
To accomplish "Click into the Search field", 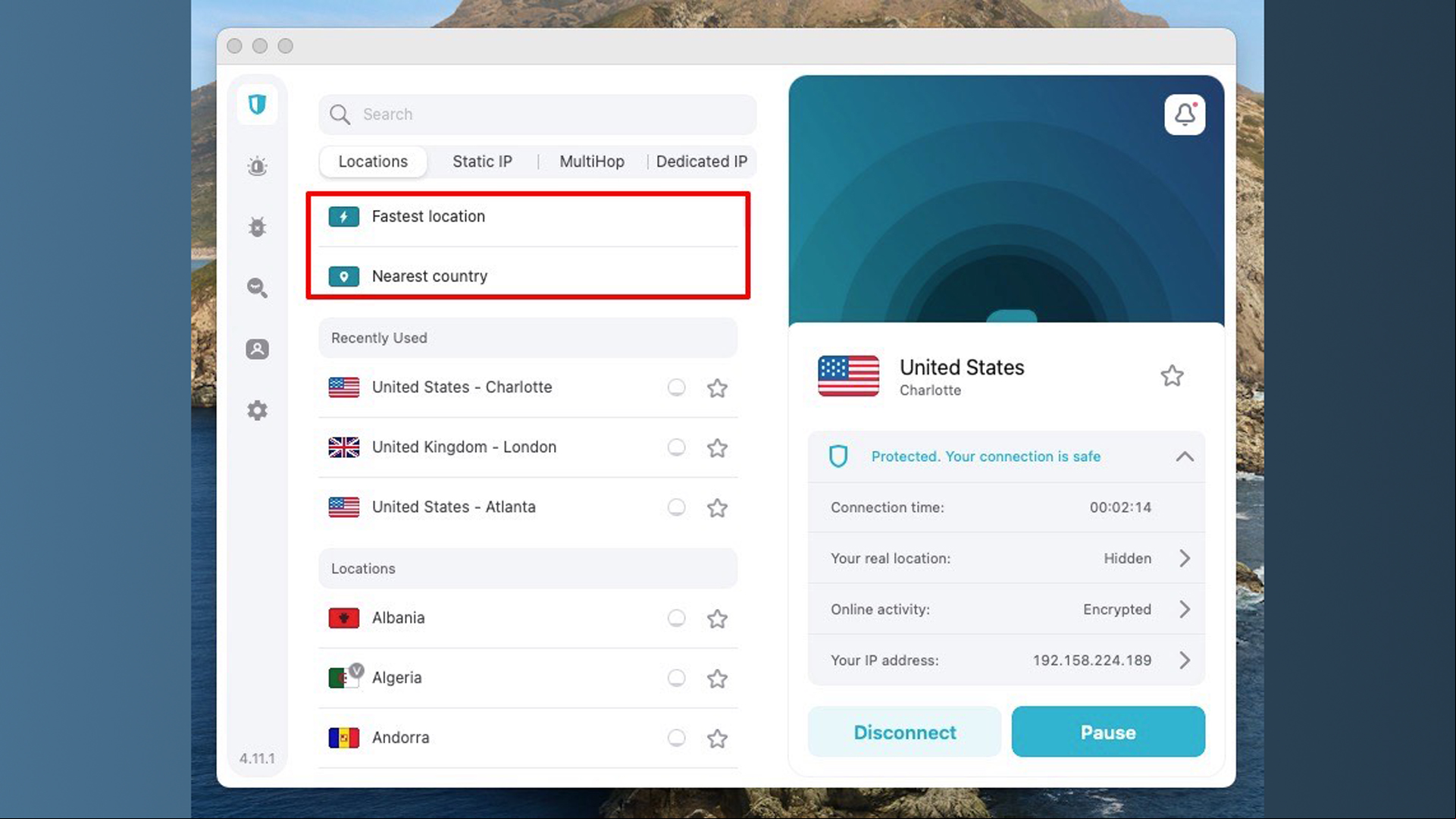I will tap(537, 115).
